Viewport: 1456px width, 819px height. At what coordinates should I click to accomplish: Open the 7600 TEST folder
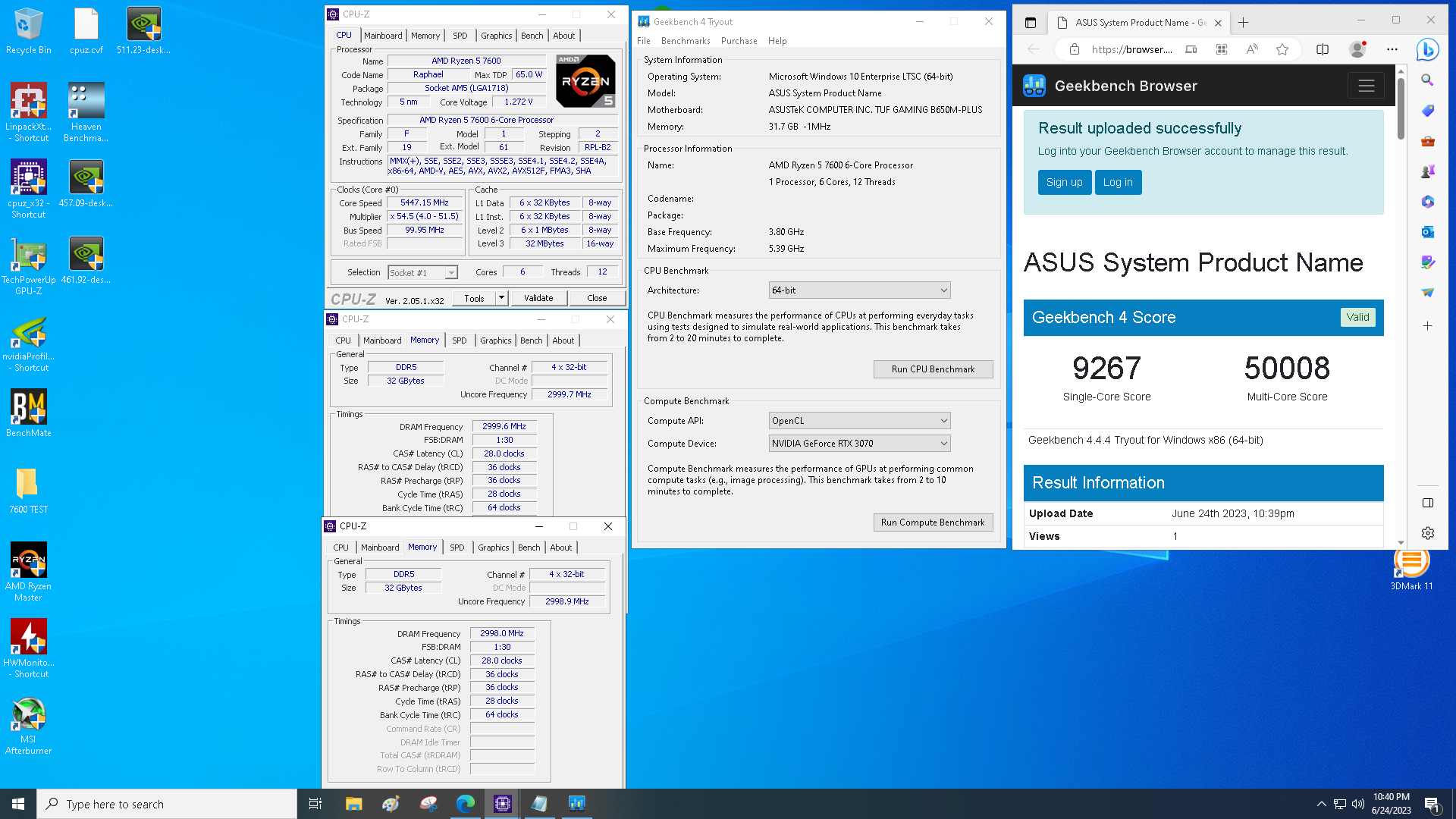tap(29, 489)
